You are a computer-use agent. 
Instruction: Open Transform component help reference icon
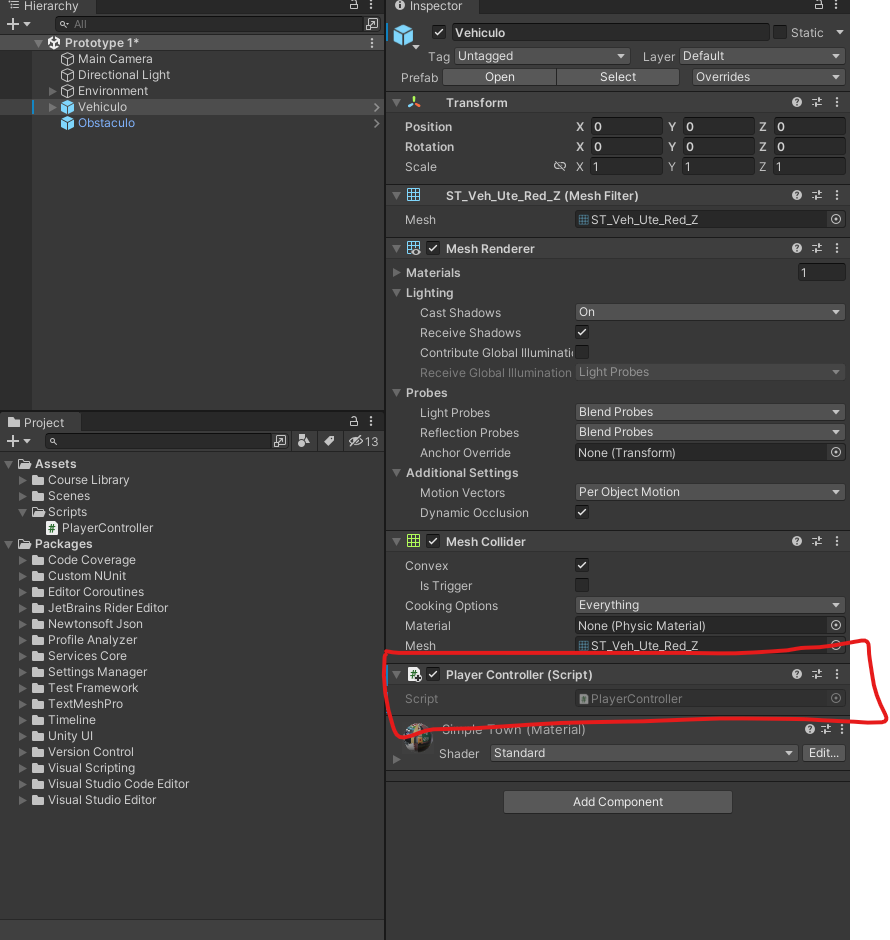(x=797, y=103)
